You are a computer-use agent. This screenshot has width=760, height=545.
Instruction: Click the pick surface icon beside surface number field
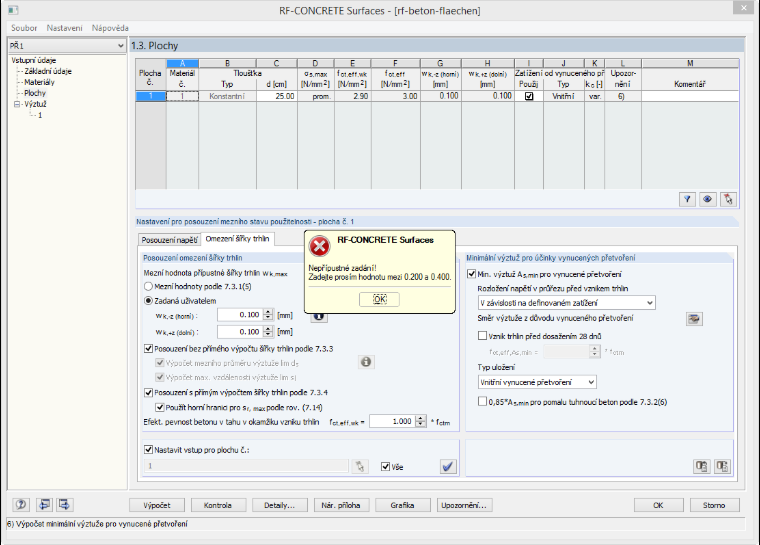(359, 466)
